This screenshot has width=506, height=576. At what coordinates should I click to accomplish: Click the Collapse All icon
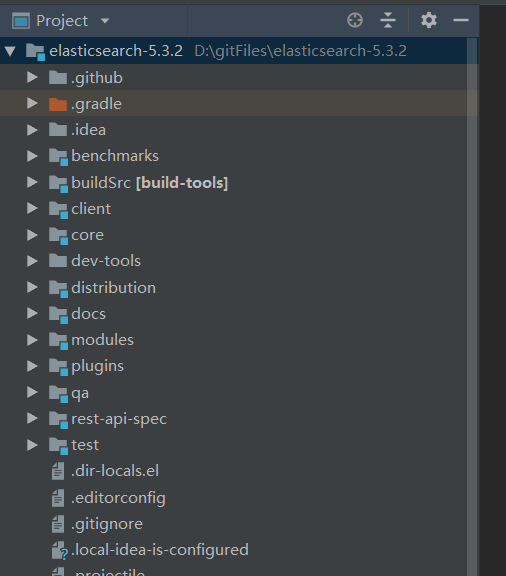[388, 20]
